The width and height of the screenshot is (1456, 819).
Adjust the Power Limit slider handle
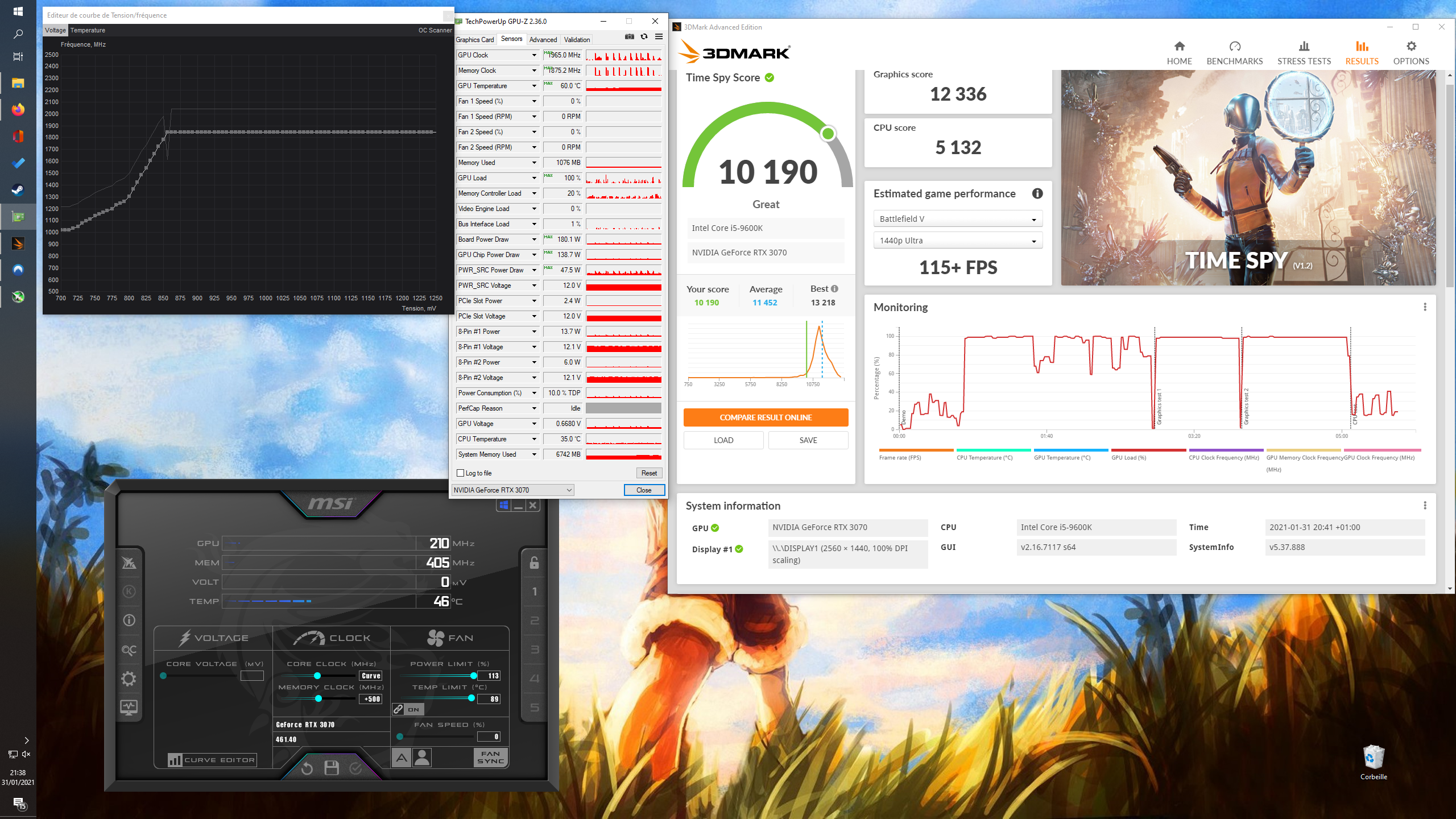pos(474,676)
